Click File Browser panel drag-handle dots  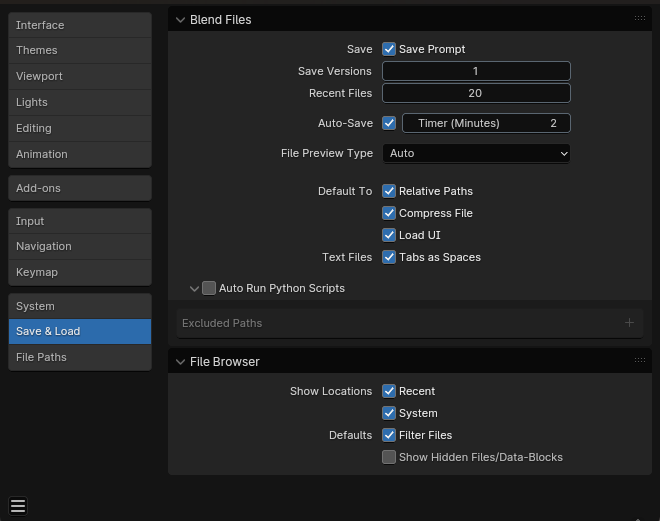click(x=639, y=361)
